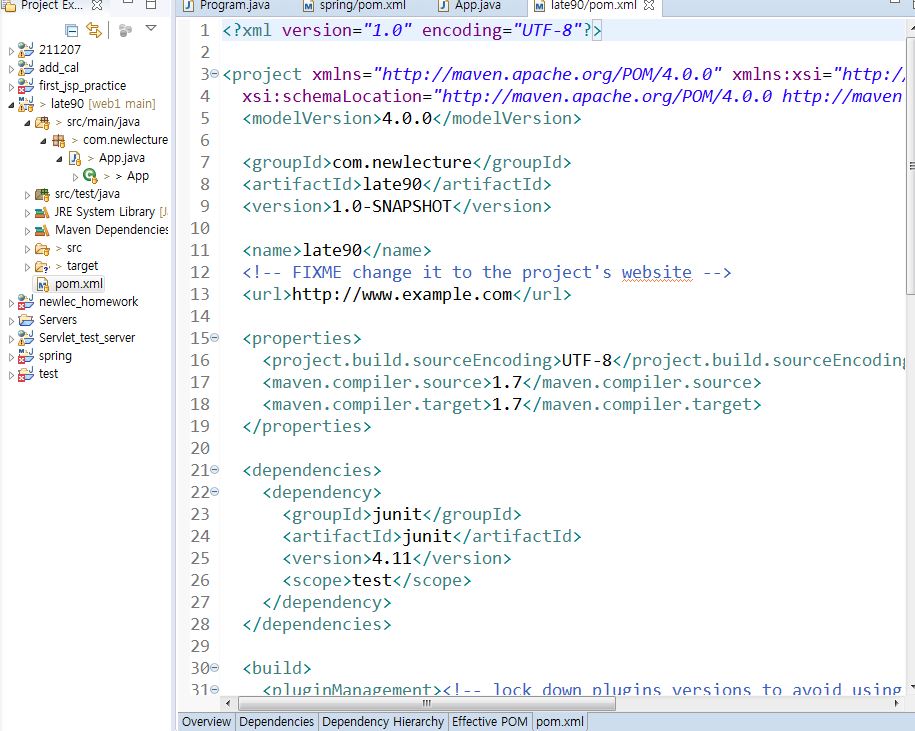Viewport: 915px width, 731px height.
Task: Click the App class icon
Action: (90, 176)
